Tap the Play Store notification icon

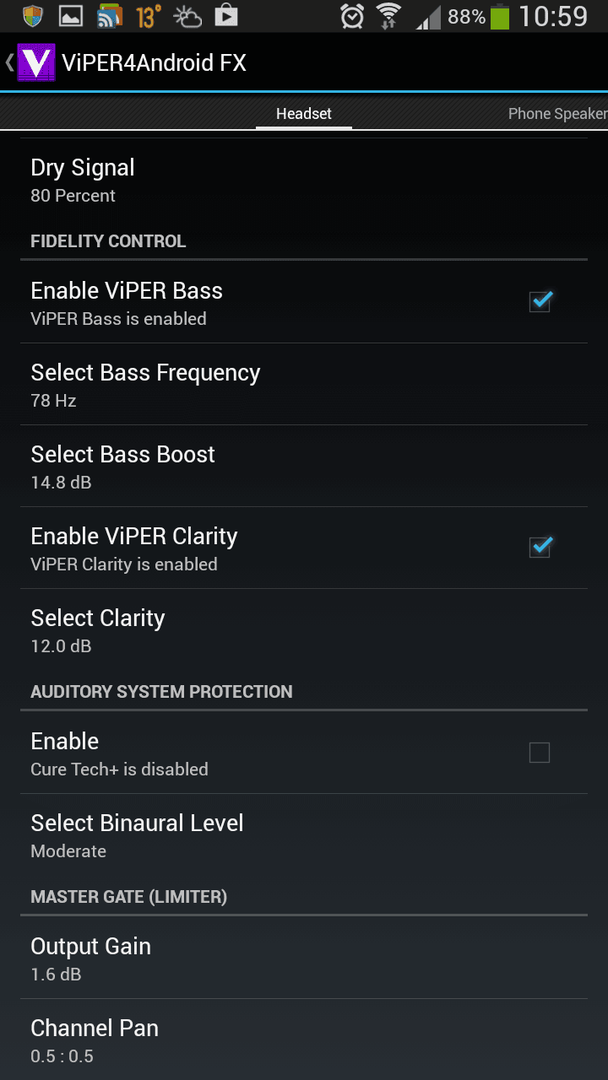[226, 17]
